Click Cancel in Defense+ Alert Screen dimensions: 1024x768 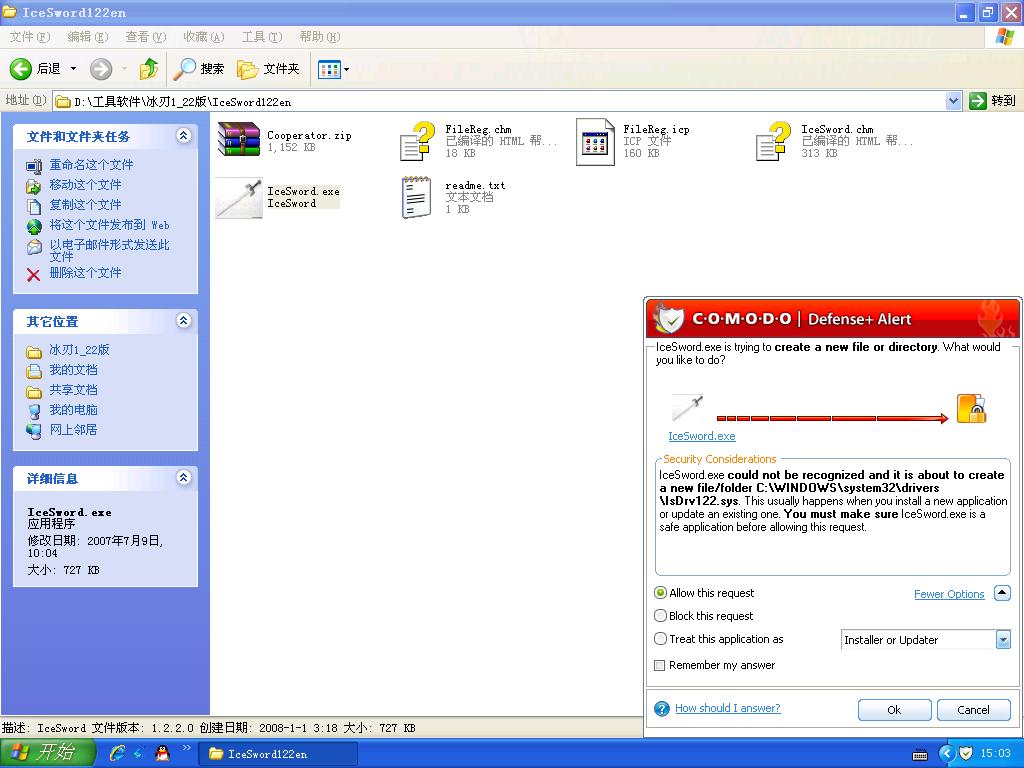tap(973, 710)
